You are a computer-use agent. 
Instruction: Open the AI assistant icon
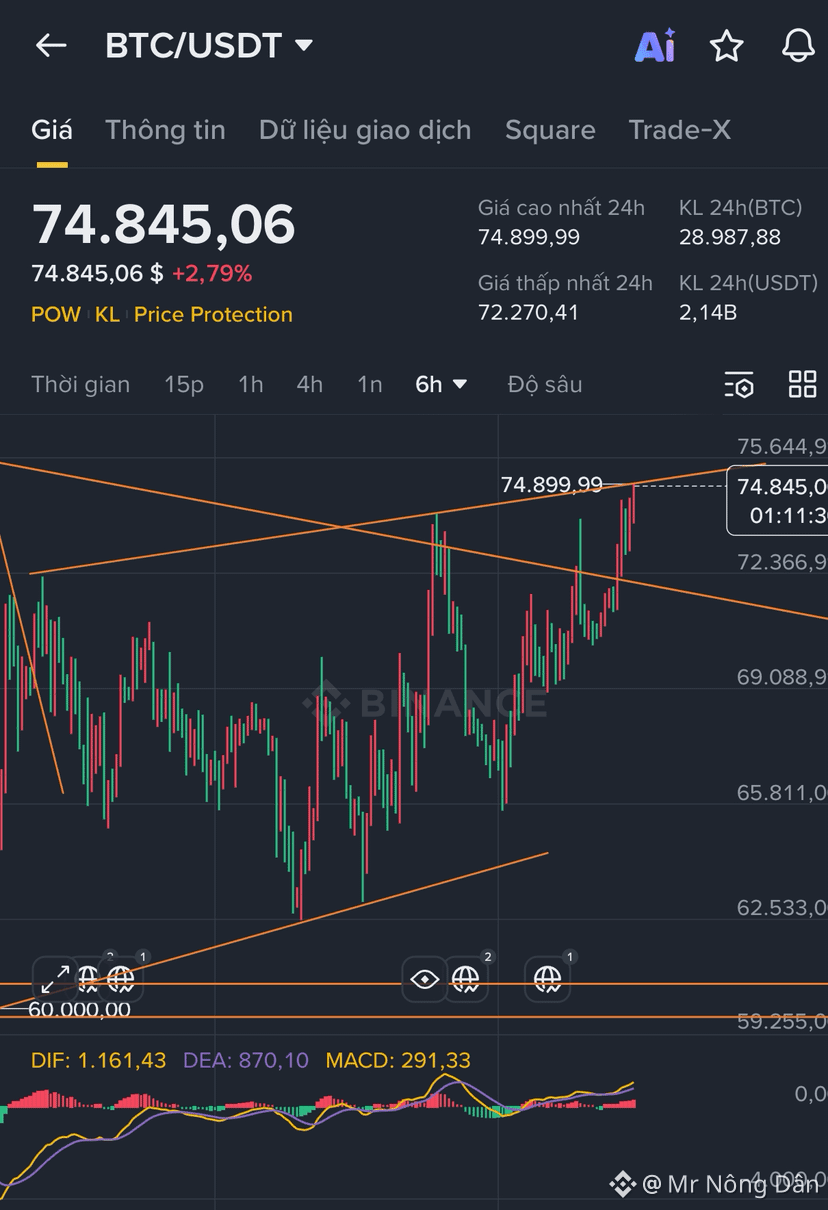click(655, 46)
